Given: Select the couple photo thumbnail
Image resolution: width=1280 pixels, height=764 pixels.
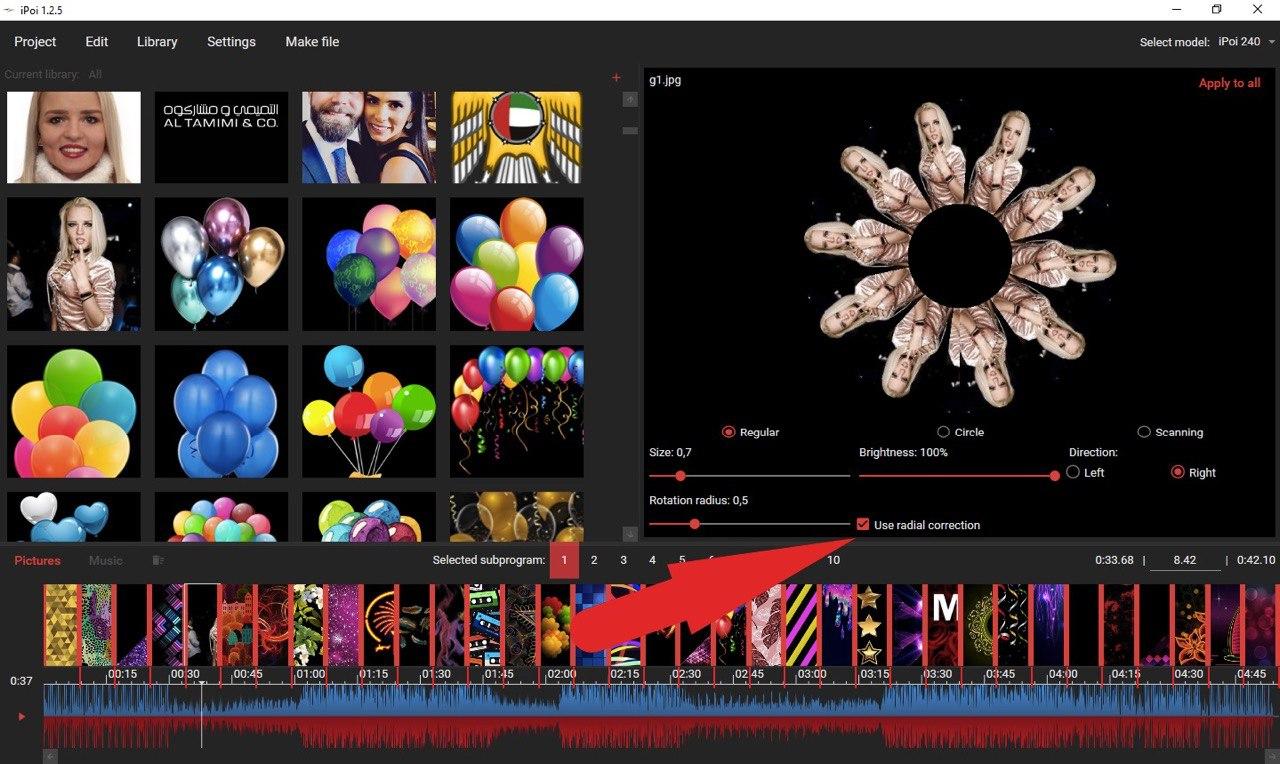Looking at the screenshot, I should point(369,138).
